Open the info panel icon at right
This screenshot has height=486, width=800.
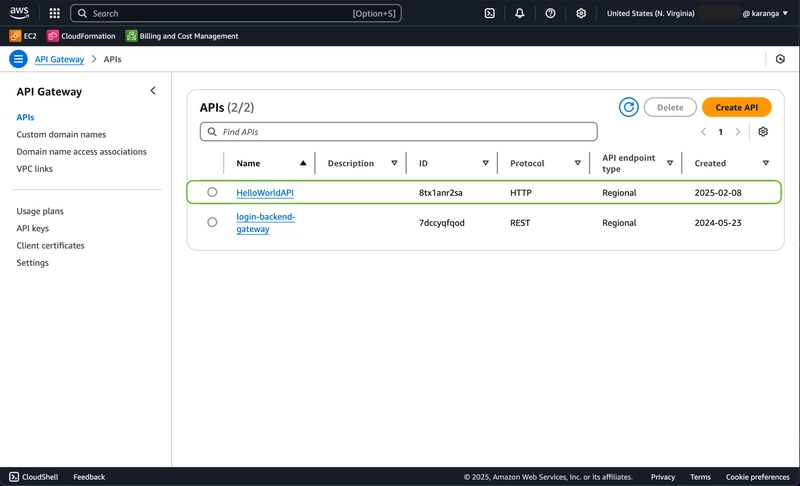pos(780,59)
